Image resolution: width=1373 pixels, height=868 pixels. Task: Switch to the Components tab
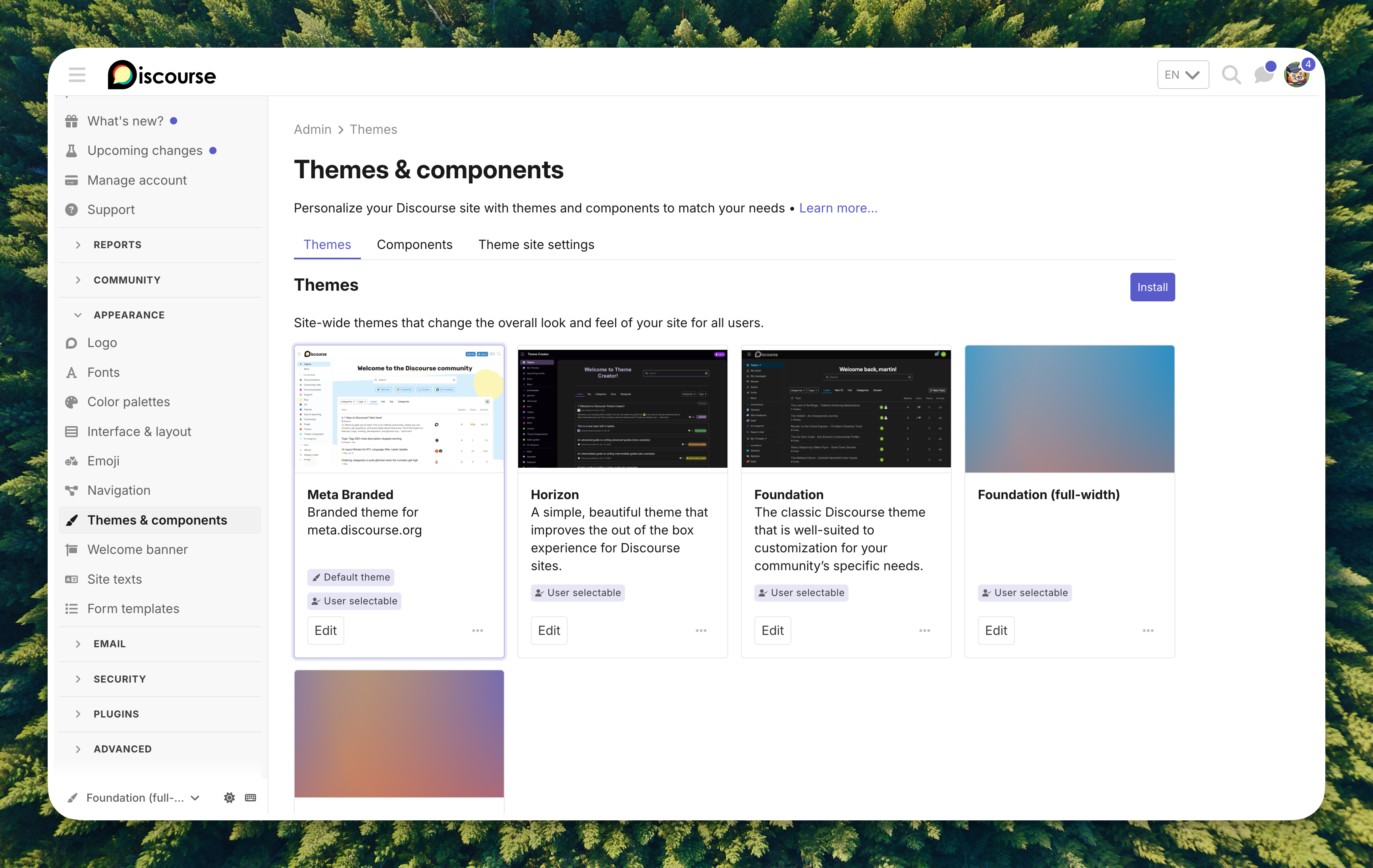point(415,245)
